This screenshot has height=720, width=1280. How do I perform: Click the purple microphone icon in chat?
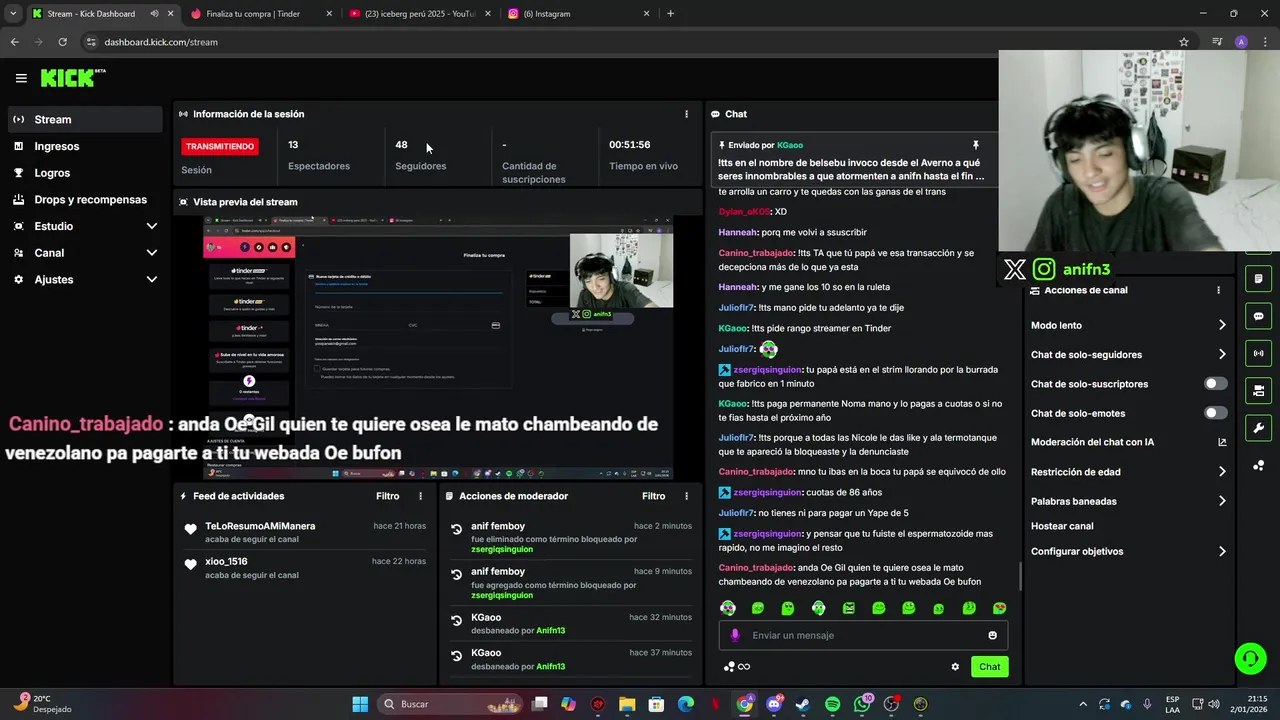(735, 635)
